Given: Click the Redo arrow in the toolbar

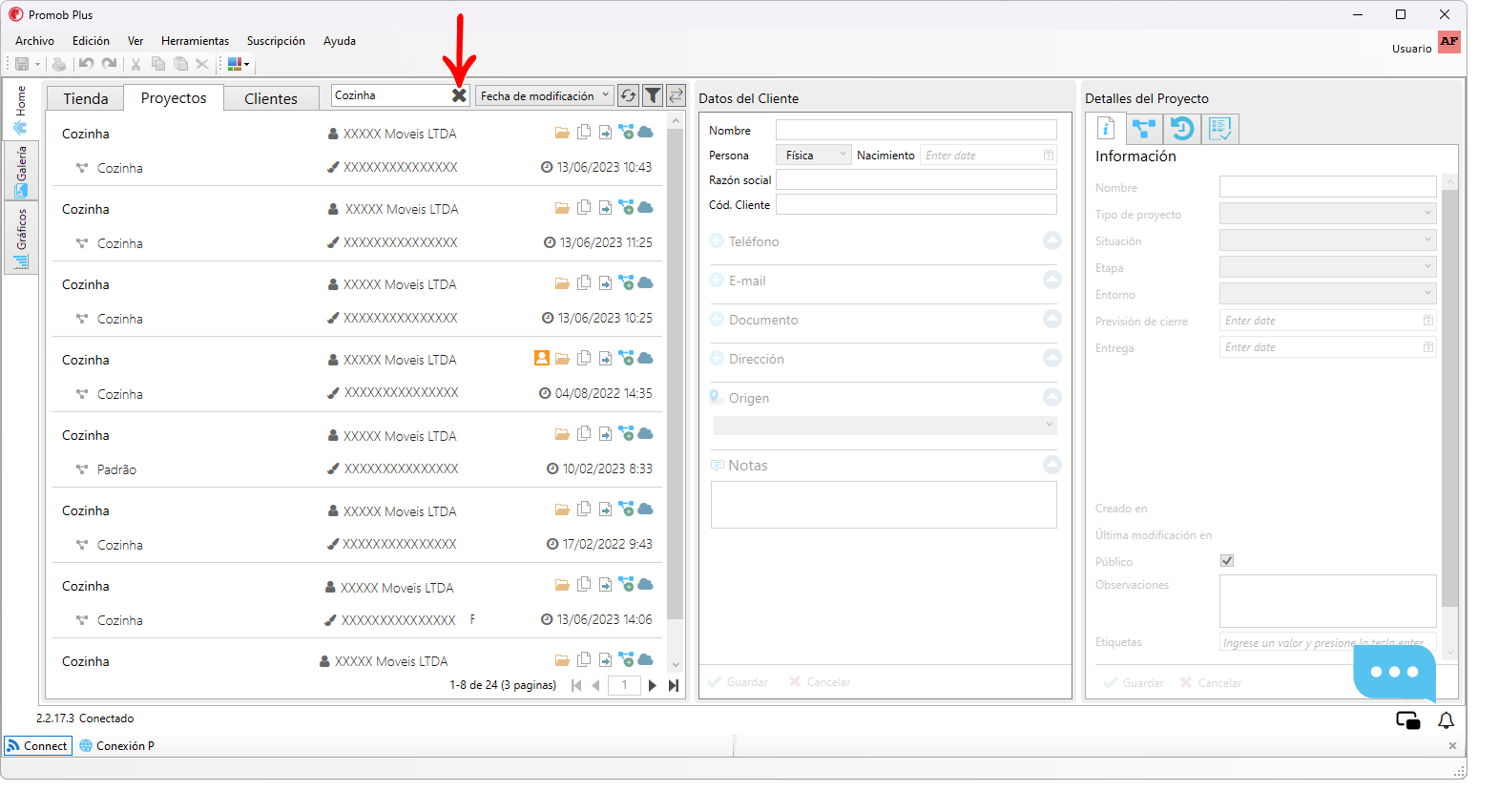Looking at the screenshot, I should pos(110,64).
